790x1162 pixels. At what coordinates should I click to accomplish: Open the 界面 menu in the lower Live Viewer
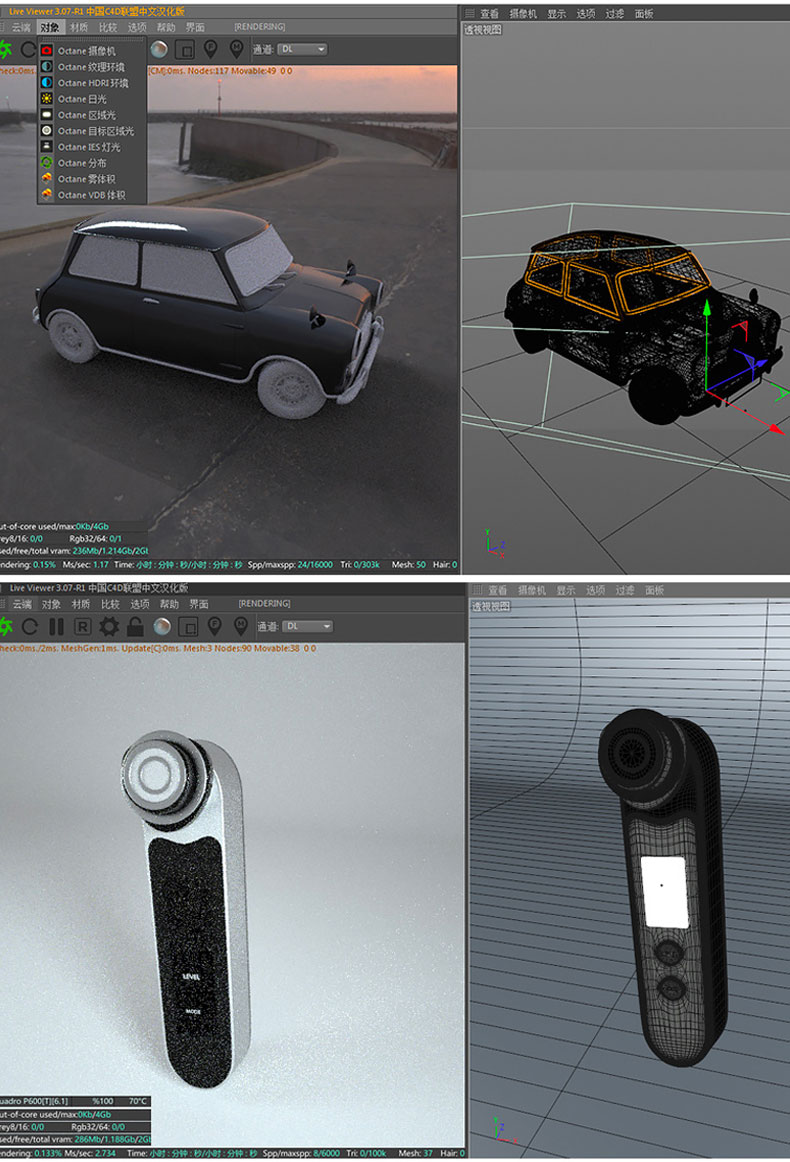tap(199, 604)
